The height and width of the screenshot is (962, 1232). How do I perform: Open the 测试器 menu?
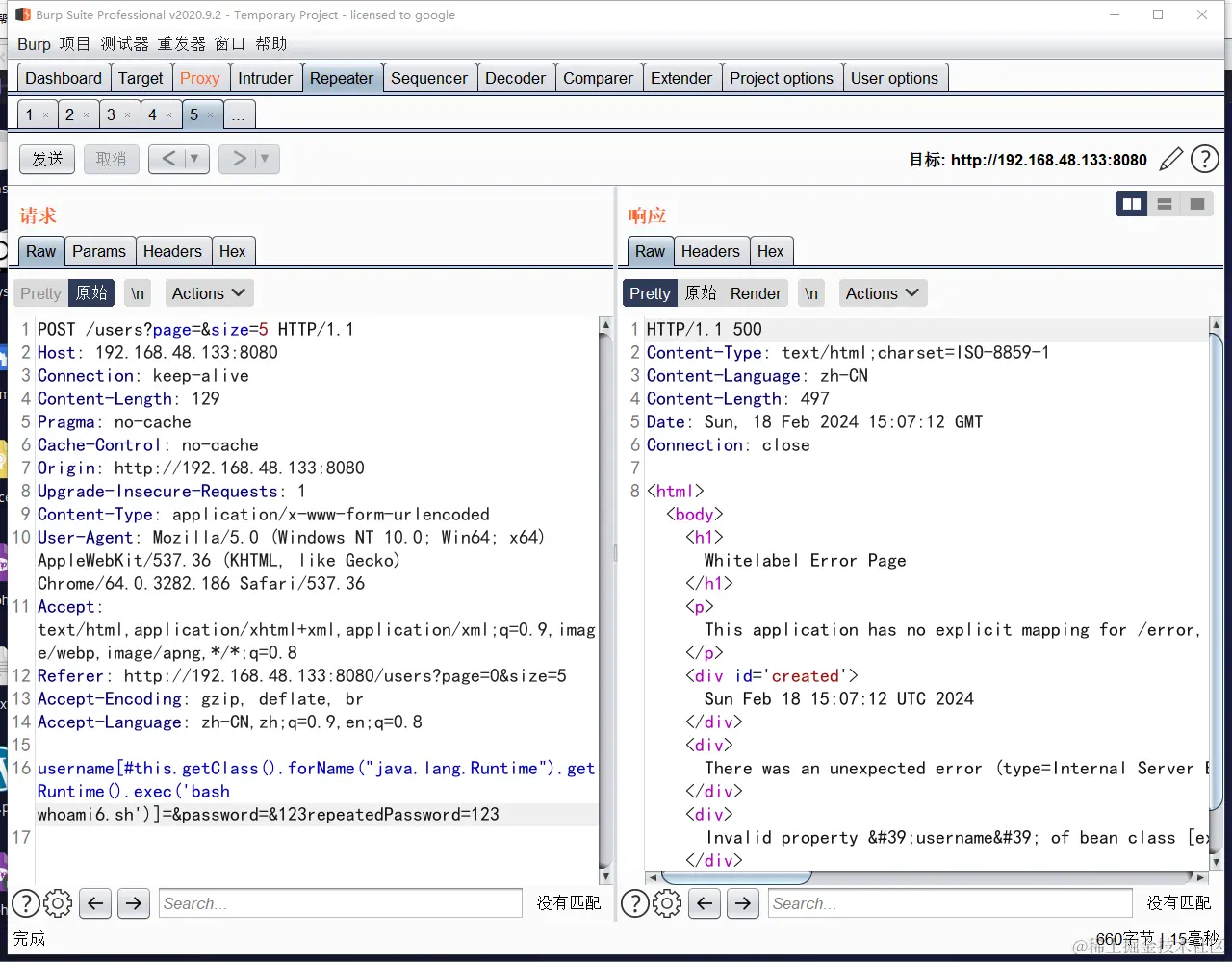(125, 44)
